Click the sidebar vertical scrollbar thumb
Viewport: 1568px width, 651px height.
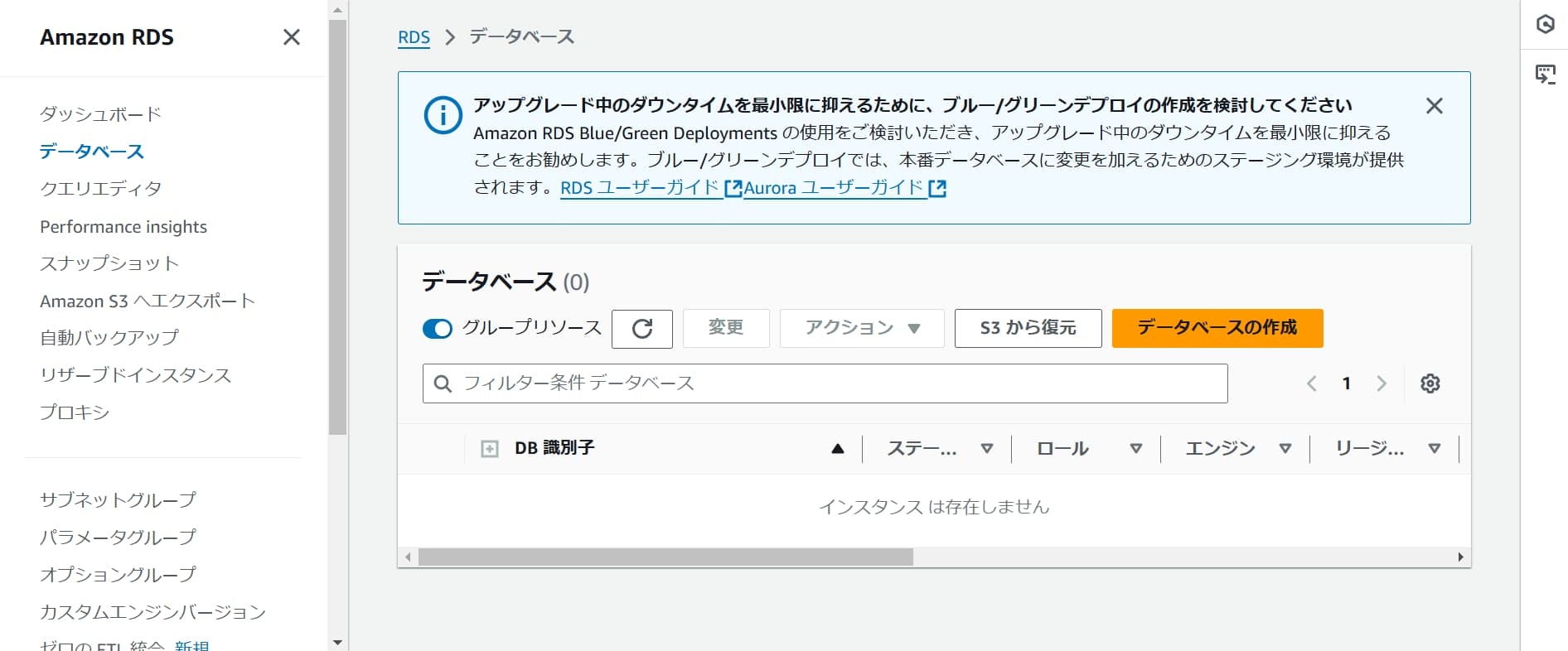click(337, 227)
